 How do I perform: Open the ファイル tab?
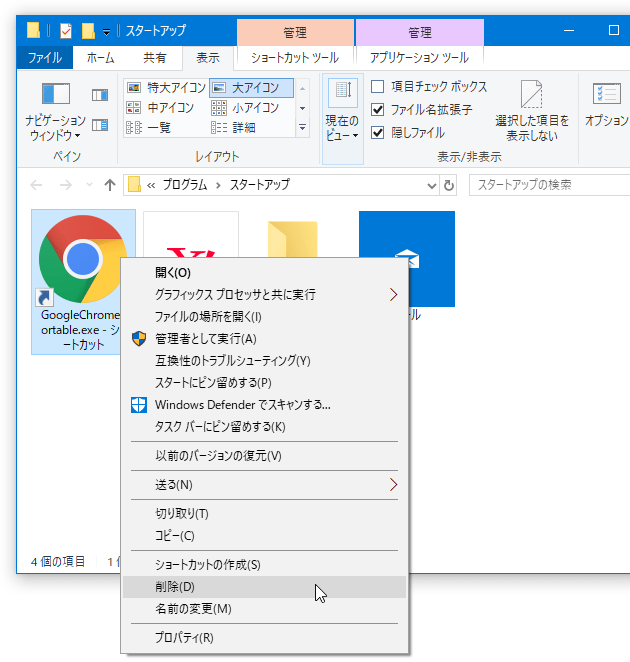45,57
